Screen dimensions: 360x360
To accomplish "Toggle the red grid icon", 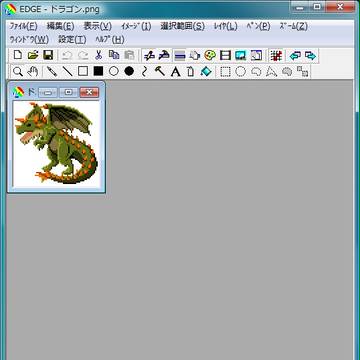I will tap(276, 55).
